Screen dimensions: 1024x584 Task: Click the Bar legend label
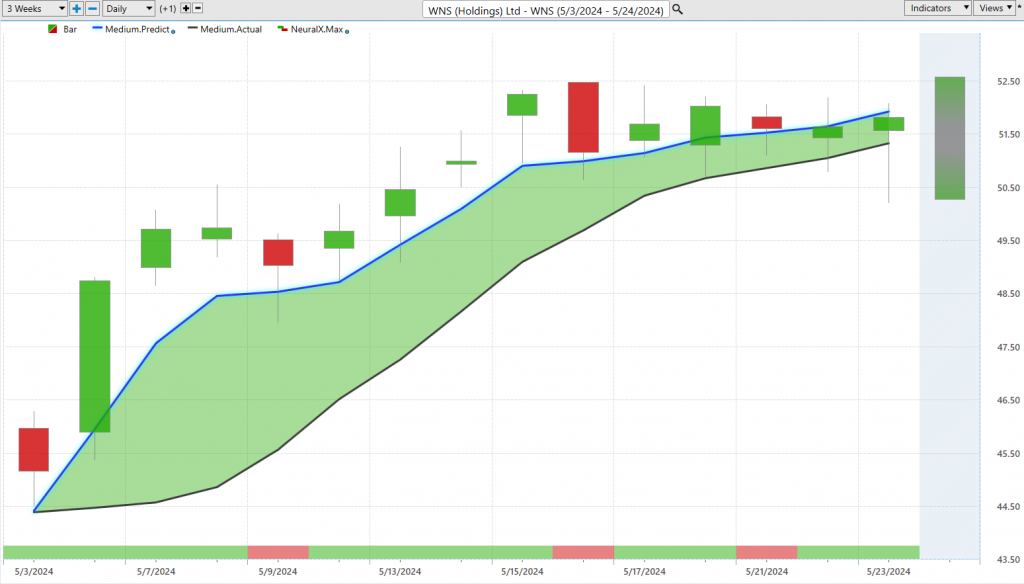(70, 29)
